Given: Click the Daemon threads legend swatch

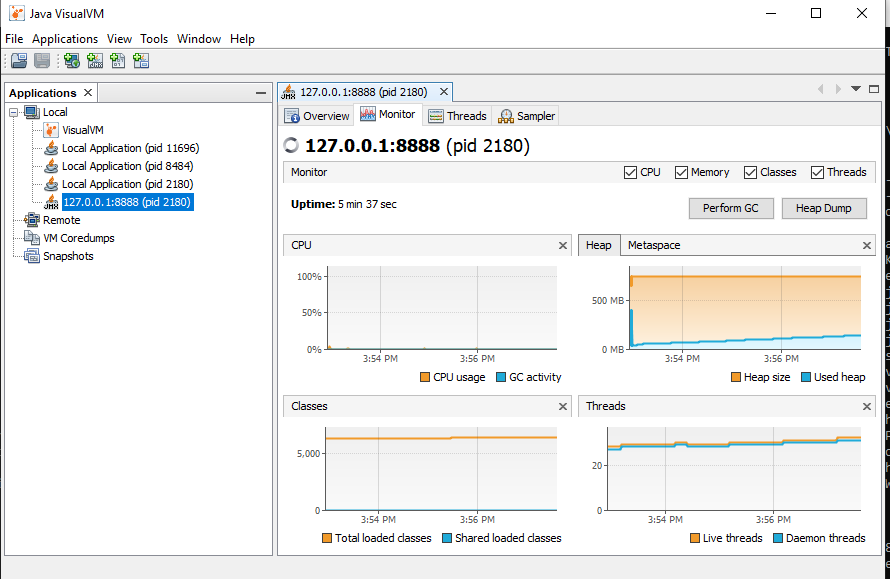Looking at the screenshot, I should (778, 538).
